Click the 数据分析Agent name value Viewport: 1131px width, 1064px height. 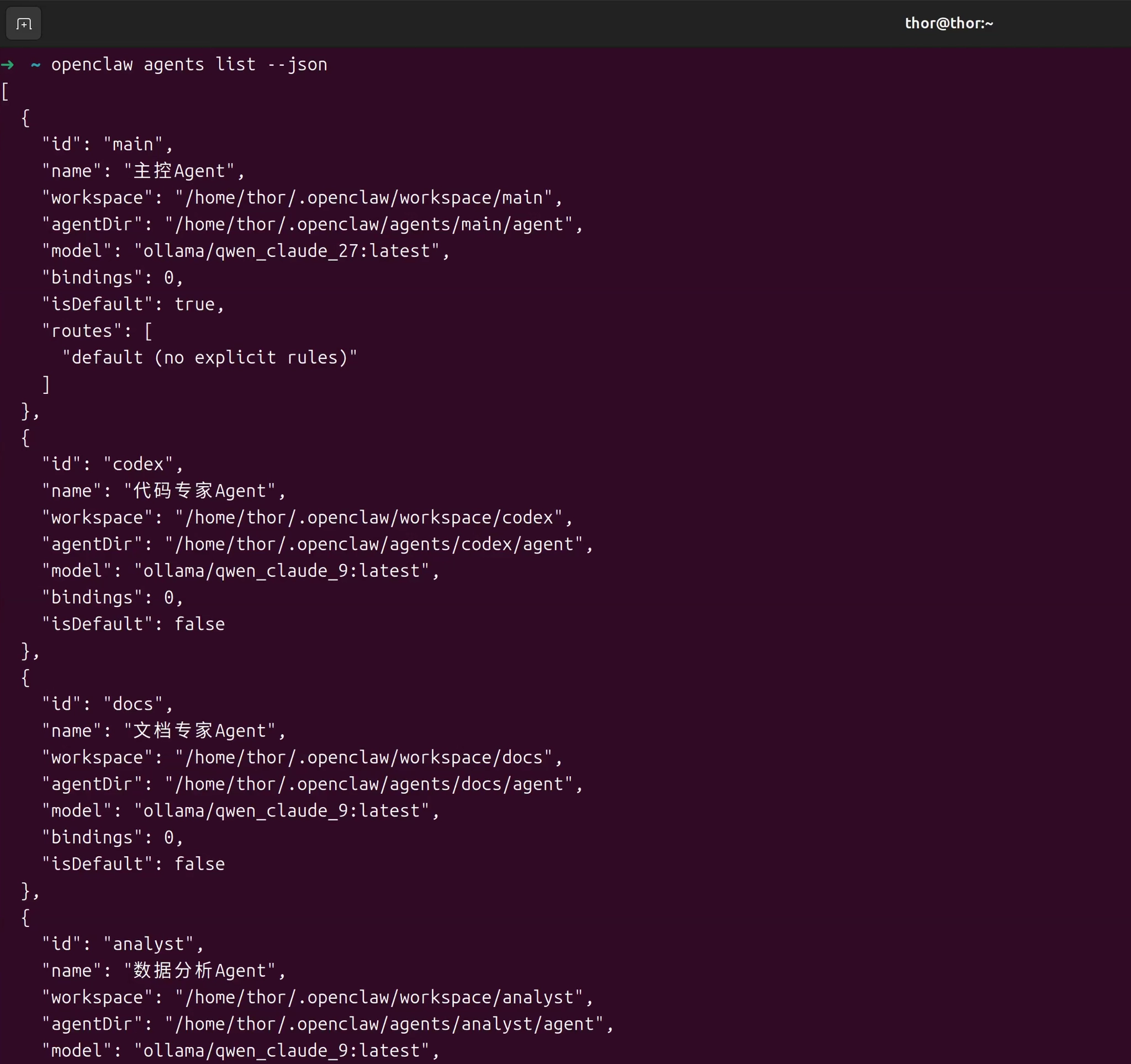pos(200,971)
